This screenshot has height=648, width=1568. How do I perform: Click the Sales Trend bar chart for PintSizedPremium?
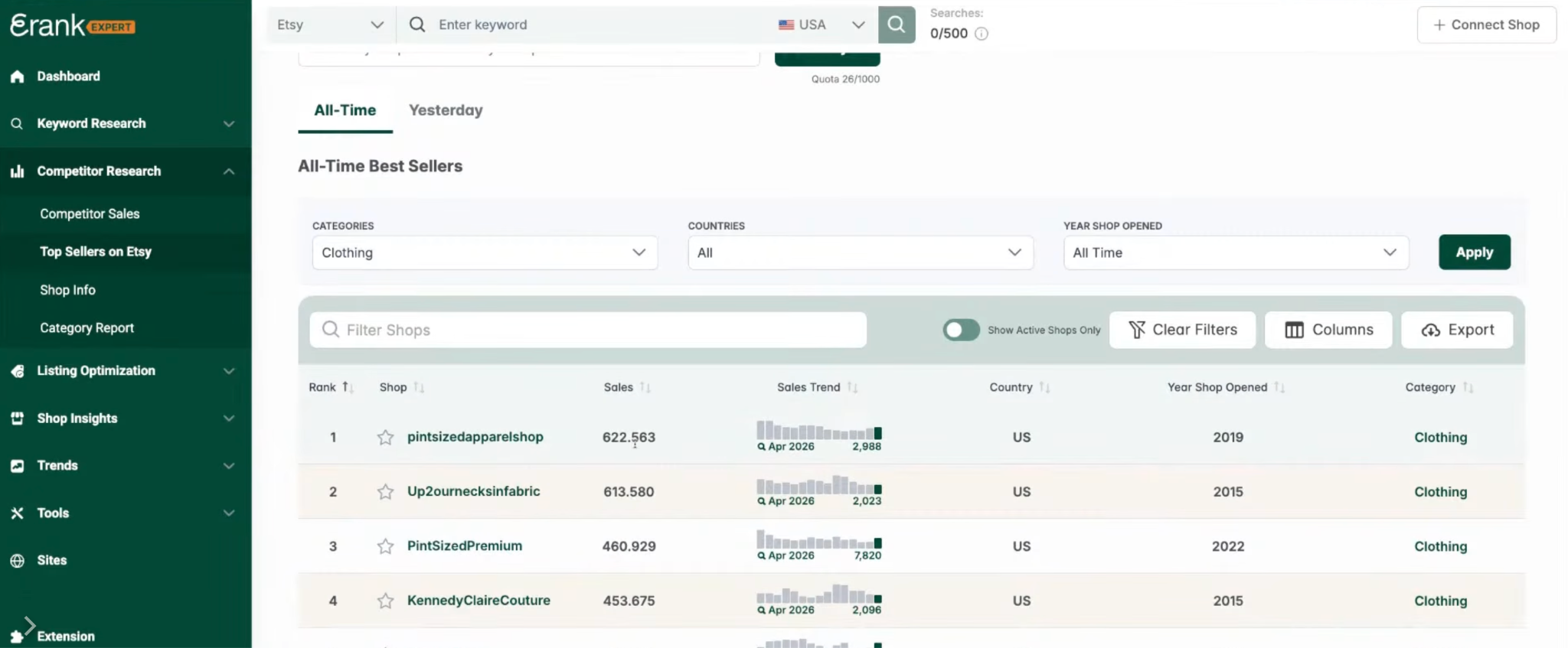click(x=819, y=539)
